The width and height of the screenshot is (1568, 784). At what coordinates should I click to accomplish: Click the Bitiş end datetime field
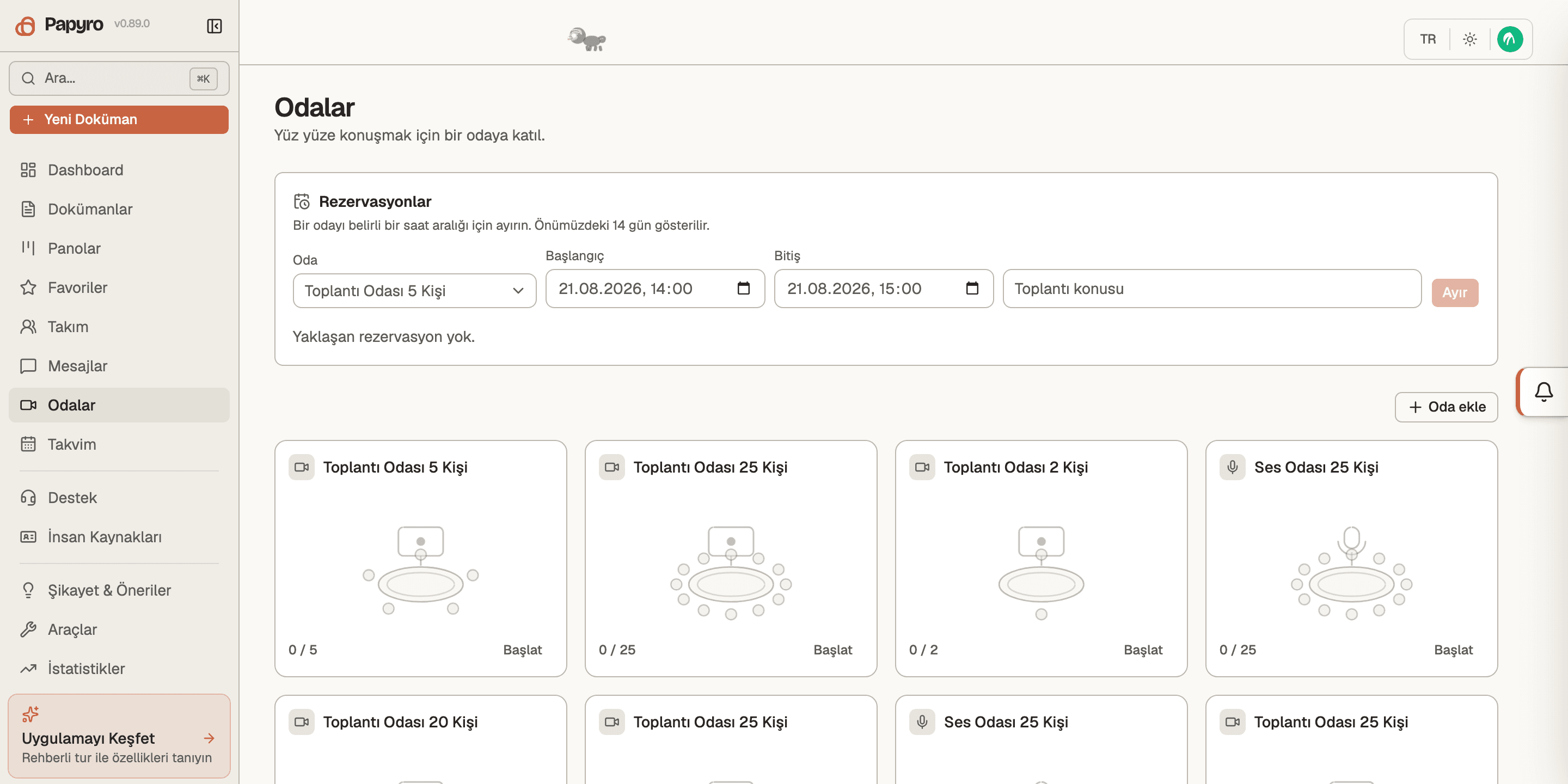point(884,289)
